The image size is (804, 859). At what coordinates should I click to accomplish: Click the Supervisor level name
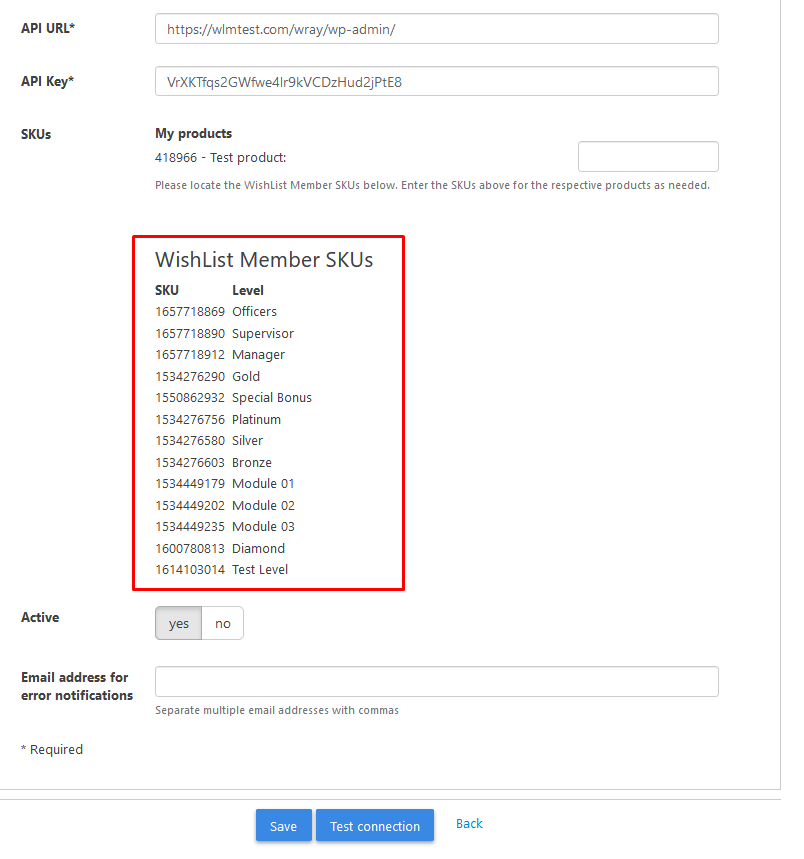263,333
